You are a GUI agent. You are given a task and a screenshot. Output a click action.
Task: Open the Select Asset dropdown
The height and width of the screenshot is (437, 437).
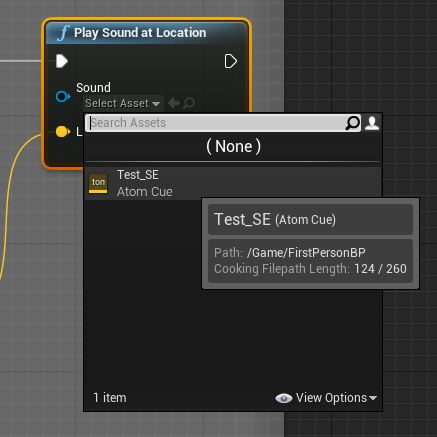tap(122, 103)
